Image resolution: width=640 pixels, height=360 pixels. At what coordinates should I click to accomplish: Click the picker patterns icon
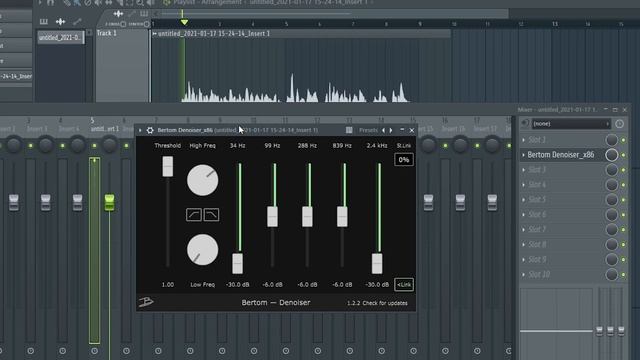tap(44, 22)
